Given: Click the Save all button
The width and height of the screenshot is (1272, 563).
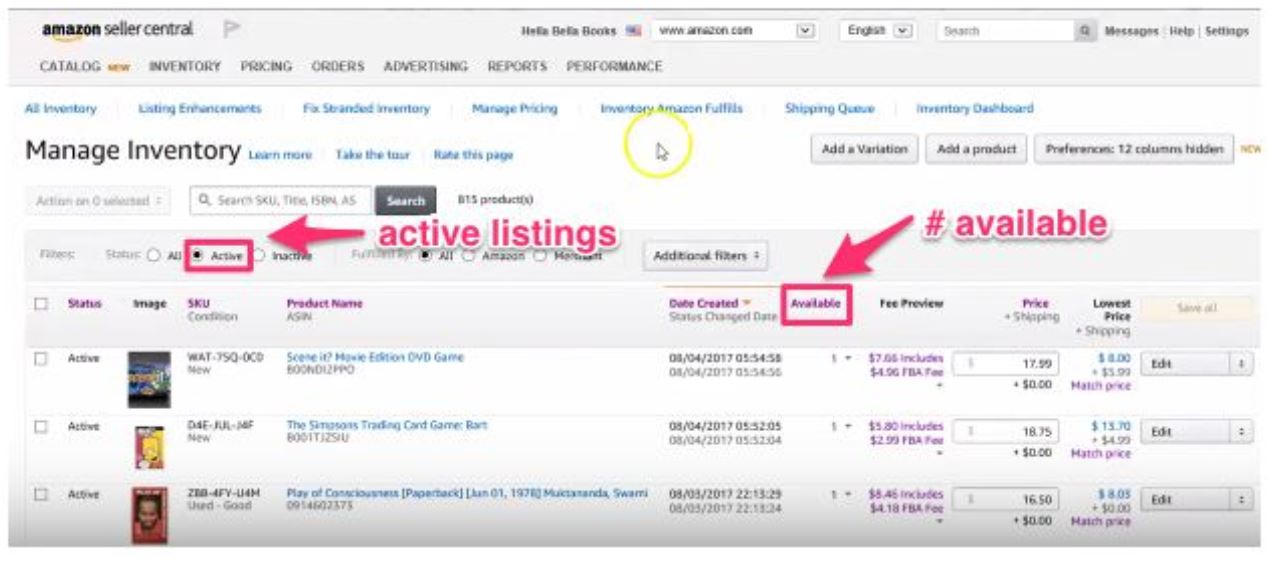Looking at the screenshot, I should point(1196,309).
